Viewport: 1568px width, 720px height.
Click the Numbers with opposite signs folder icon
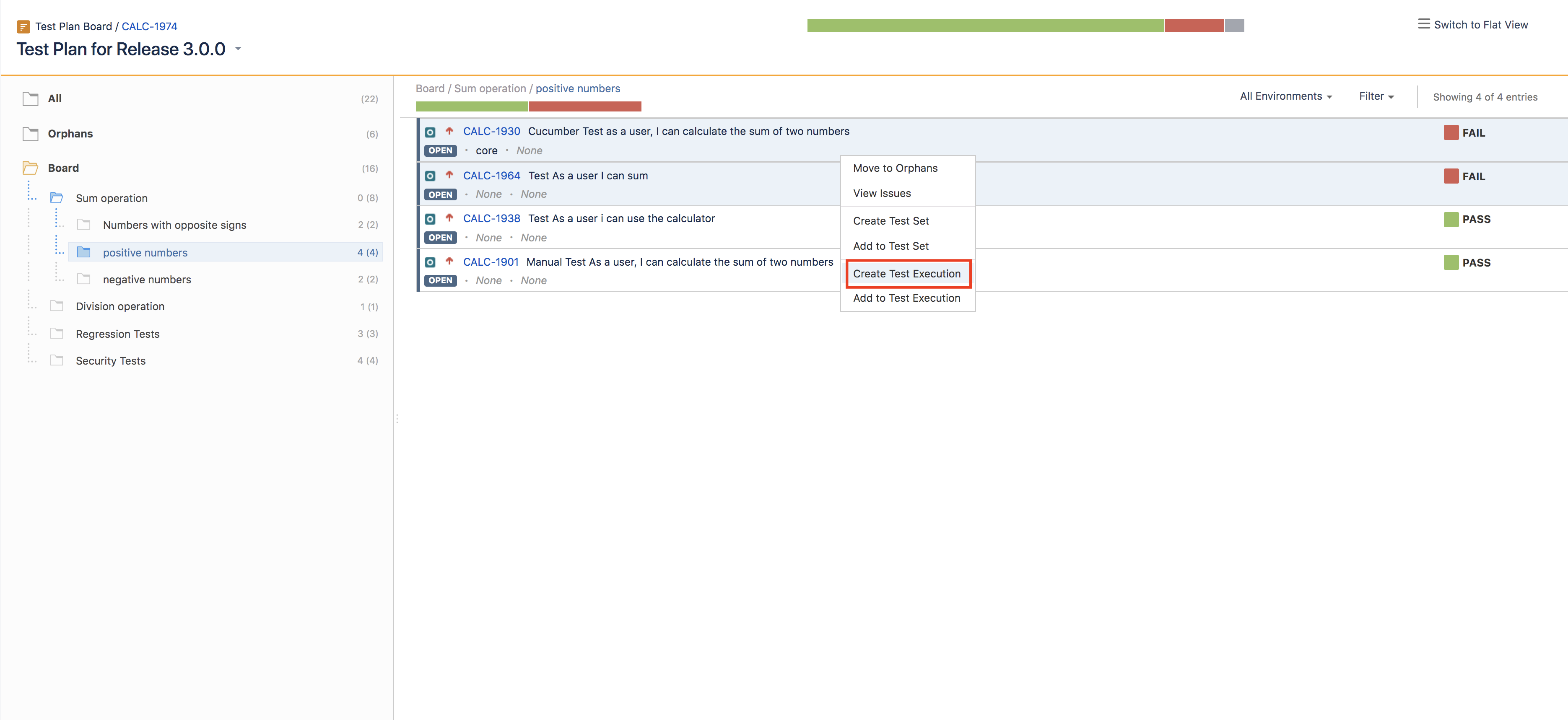pos(84,225)
